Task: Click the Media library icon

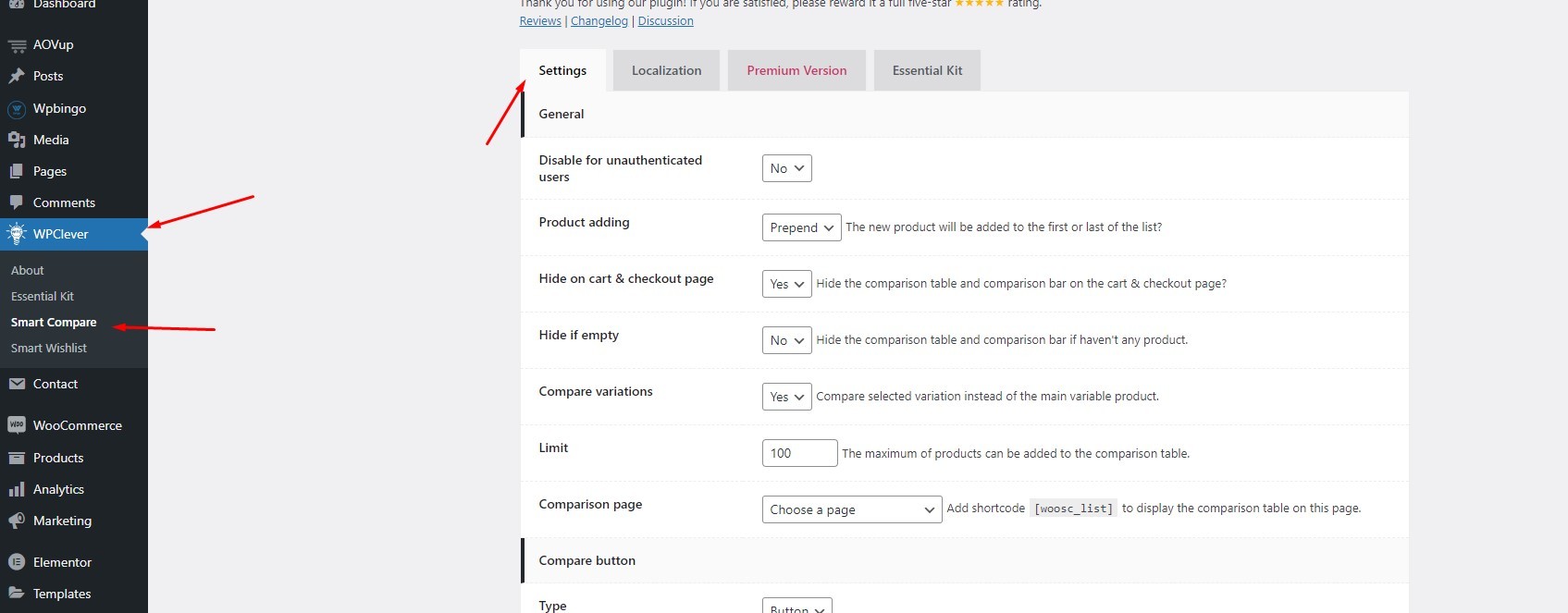Action: point(17,141)
